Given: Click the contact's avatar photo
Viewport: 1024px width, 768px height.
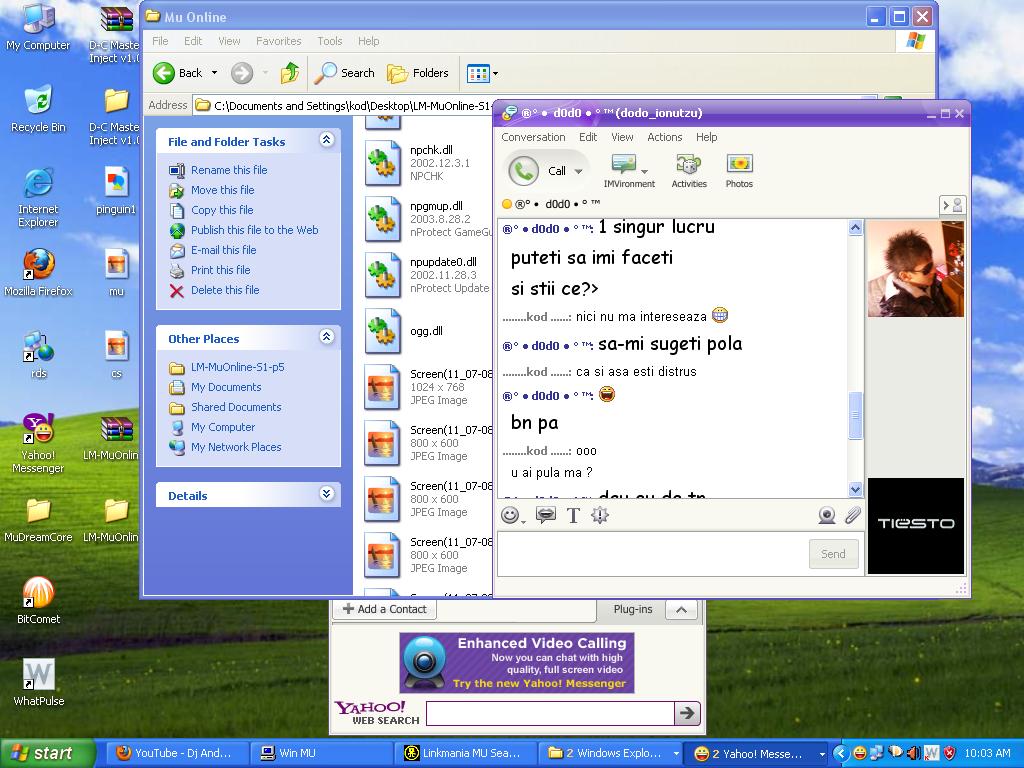Looking at the screenshot, I should pyautogui.click(x=916, y=268).
